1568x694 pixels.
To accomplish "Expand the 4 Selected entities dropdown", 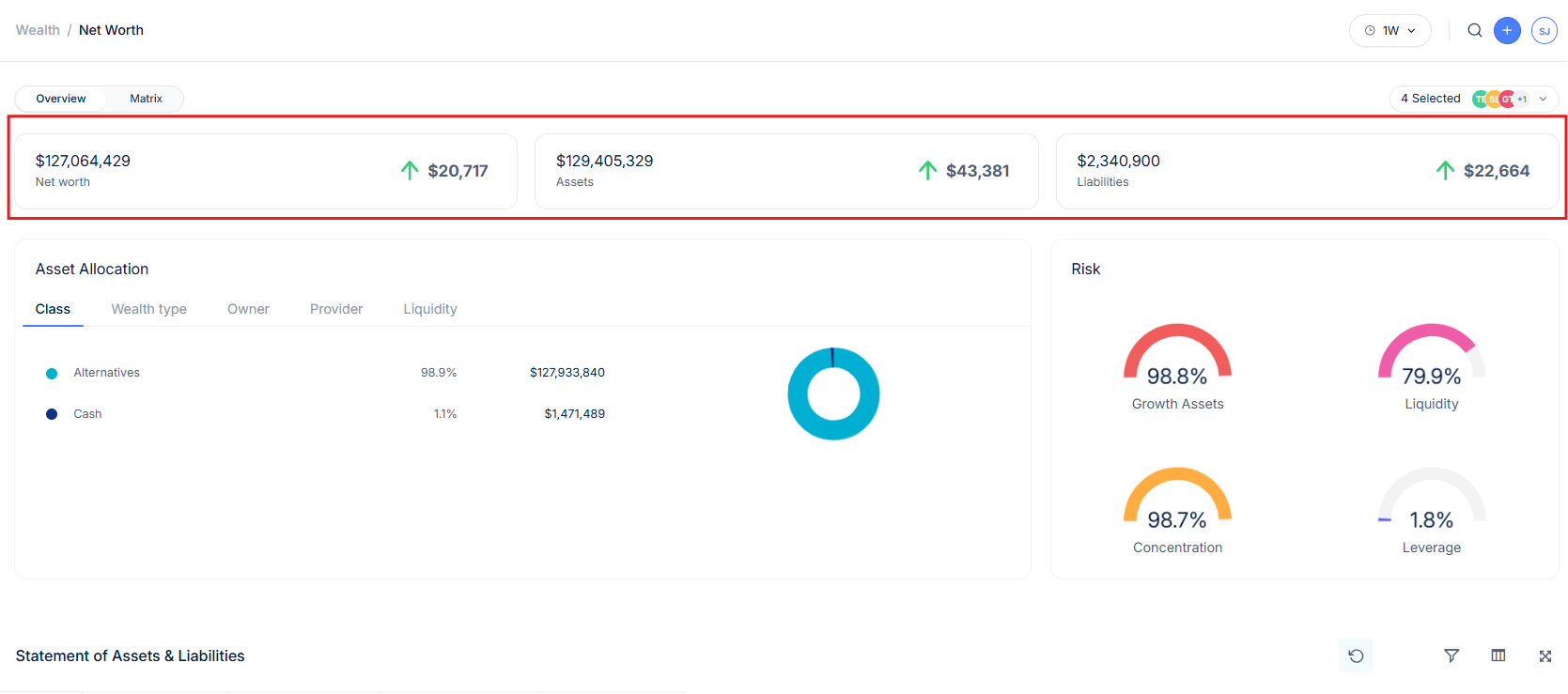I will tap(1473, 99).
